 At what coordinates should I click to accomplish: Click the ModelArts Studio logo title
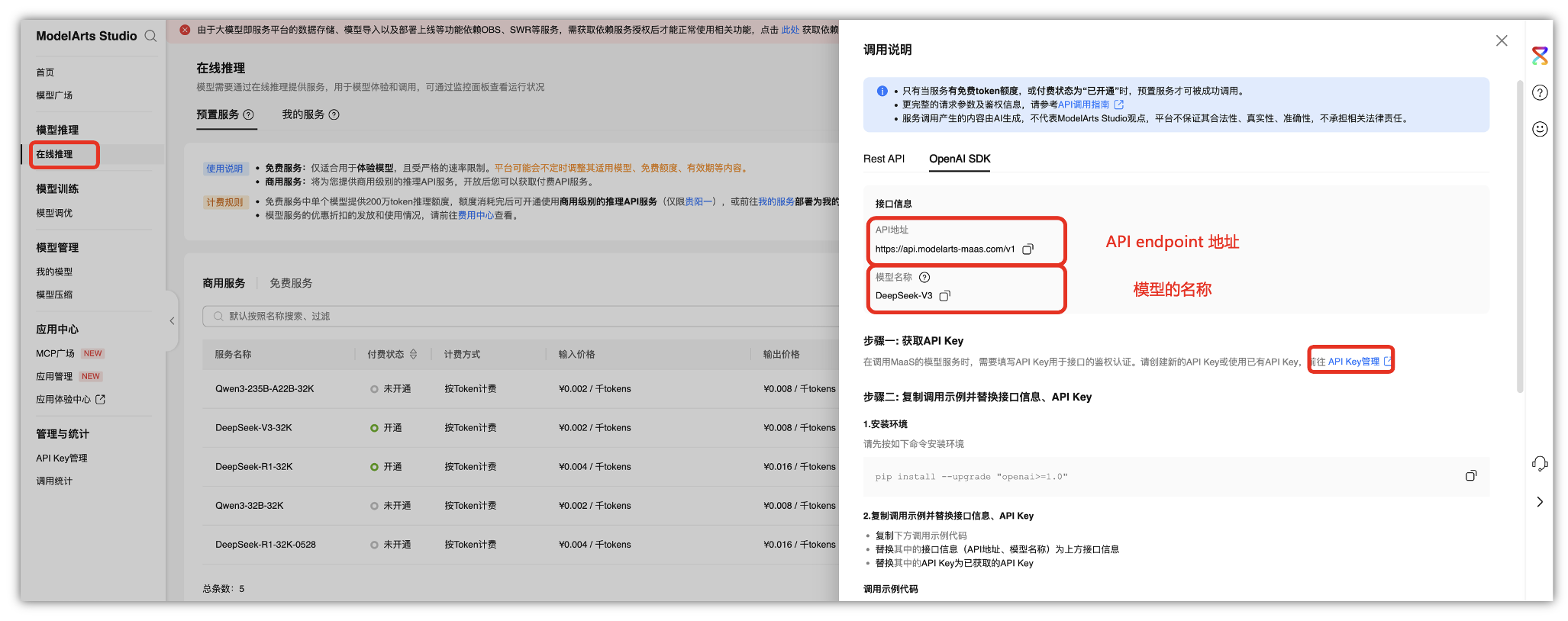coord(86,36)
